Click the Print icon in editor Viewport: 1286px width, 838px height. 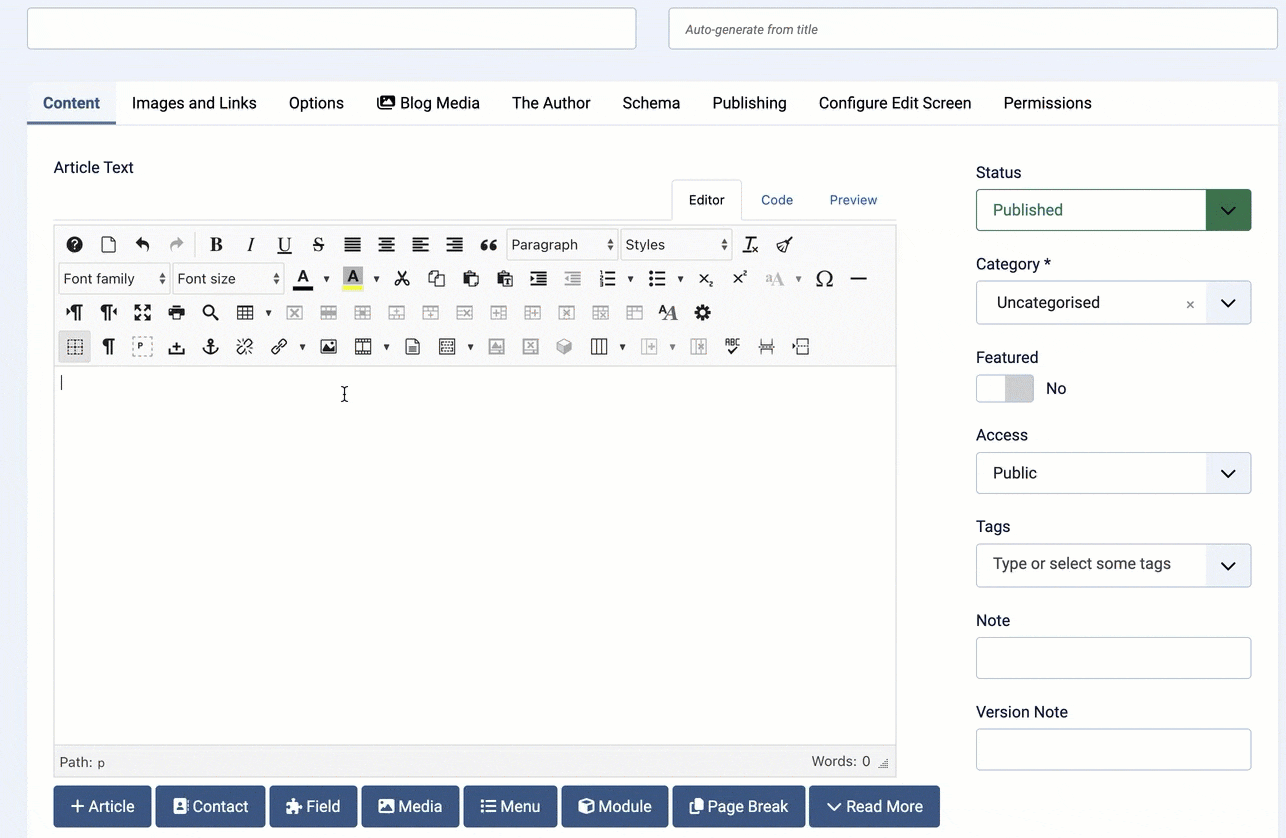point(177,313)
